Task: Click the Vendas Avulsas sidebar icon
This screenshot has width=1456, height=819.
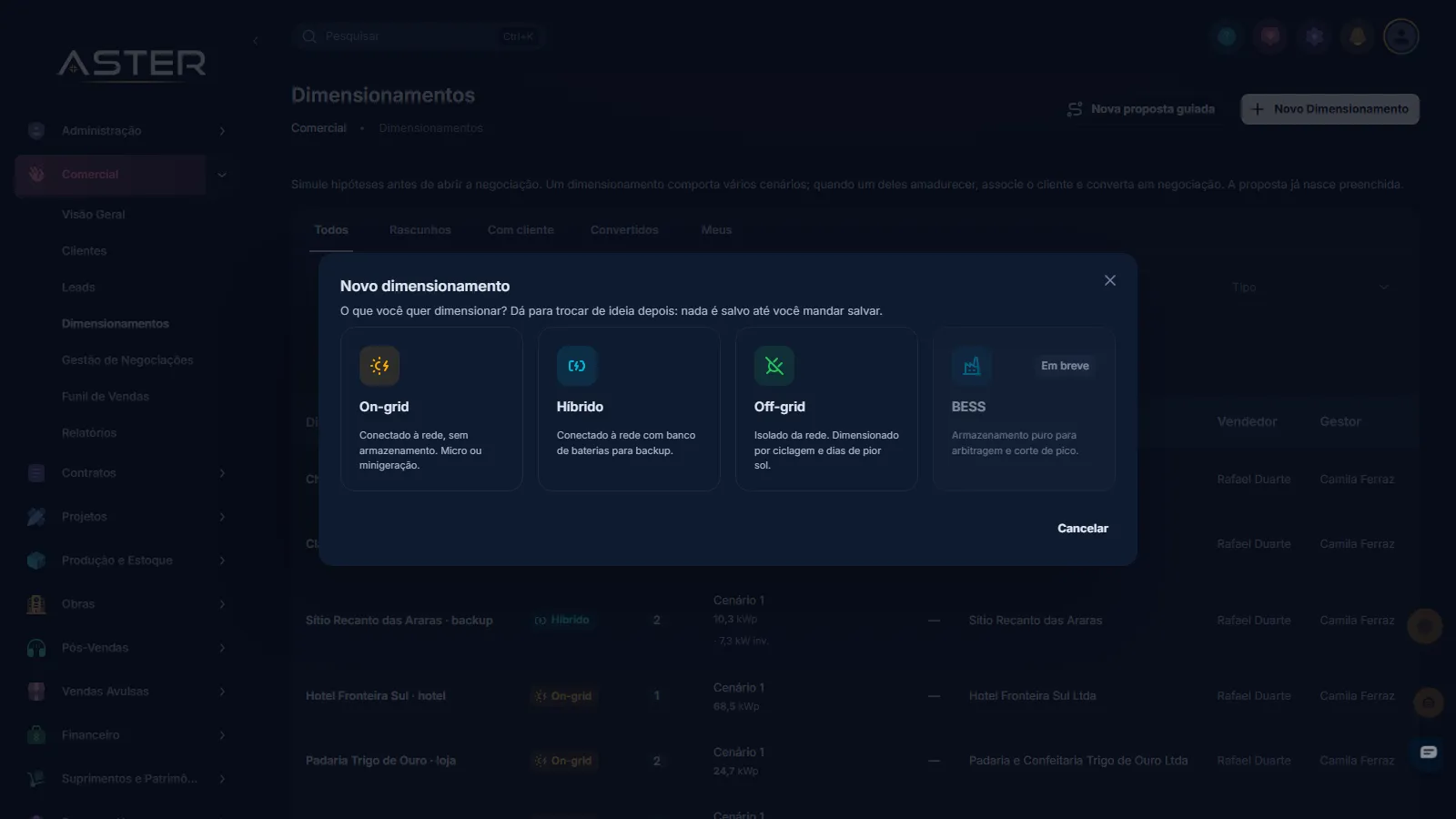Action: pyautogui.click(x=36, y=692)
